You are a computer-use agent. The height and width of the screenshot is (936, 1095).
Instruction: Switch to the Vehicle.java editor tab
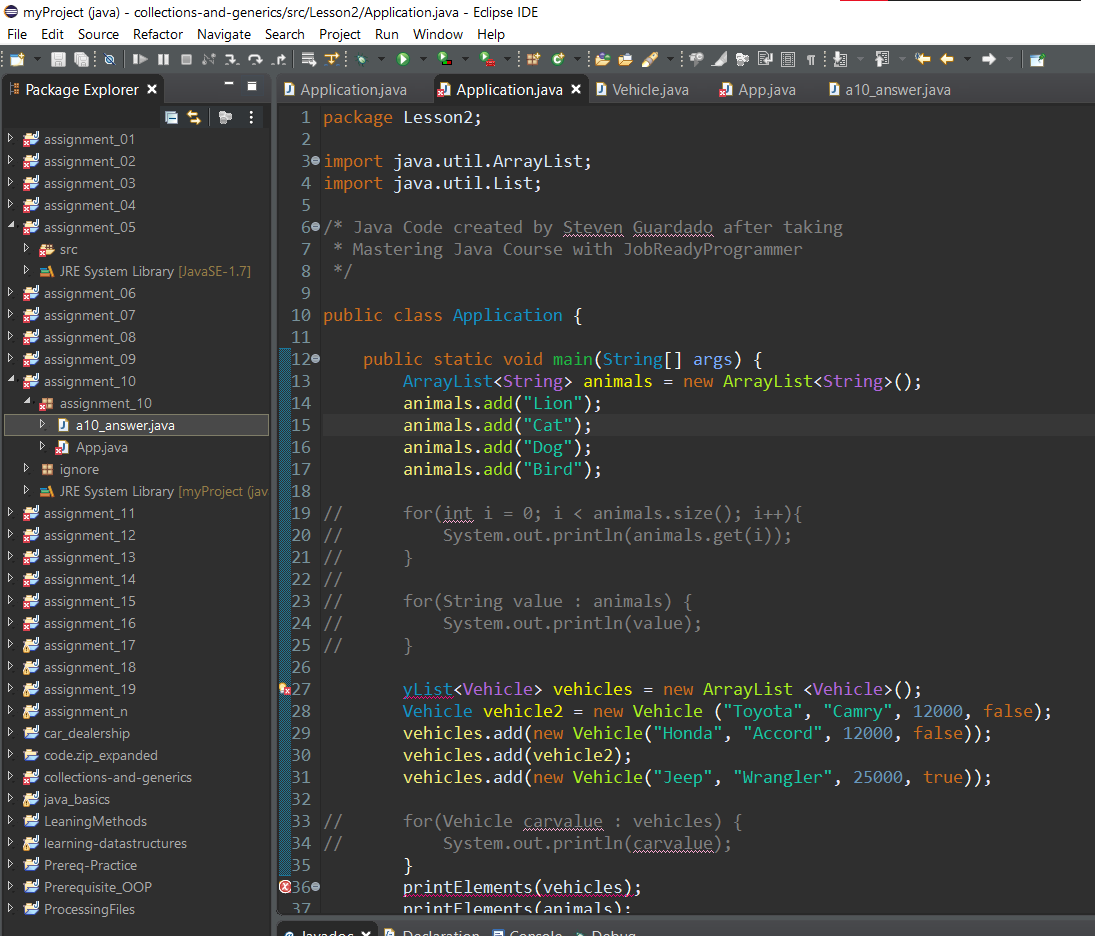tap(650, 90)
